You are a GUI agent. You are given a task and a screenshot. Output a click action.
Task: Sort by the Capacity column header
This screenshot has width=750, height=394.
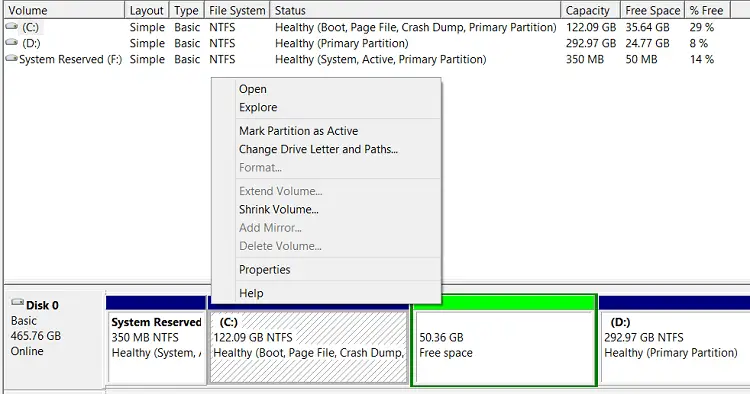pos(591,10)
